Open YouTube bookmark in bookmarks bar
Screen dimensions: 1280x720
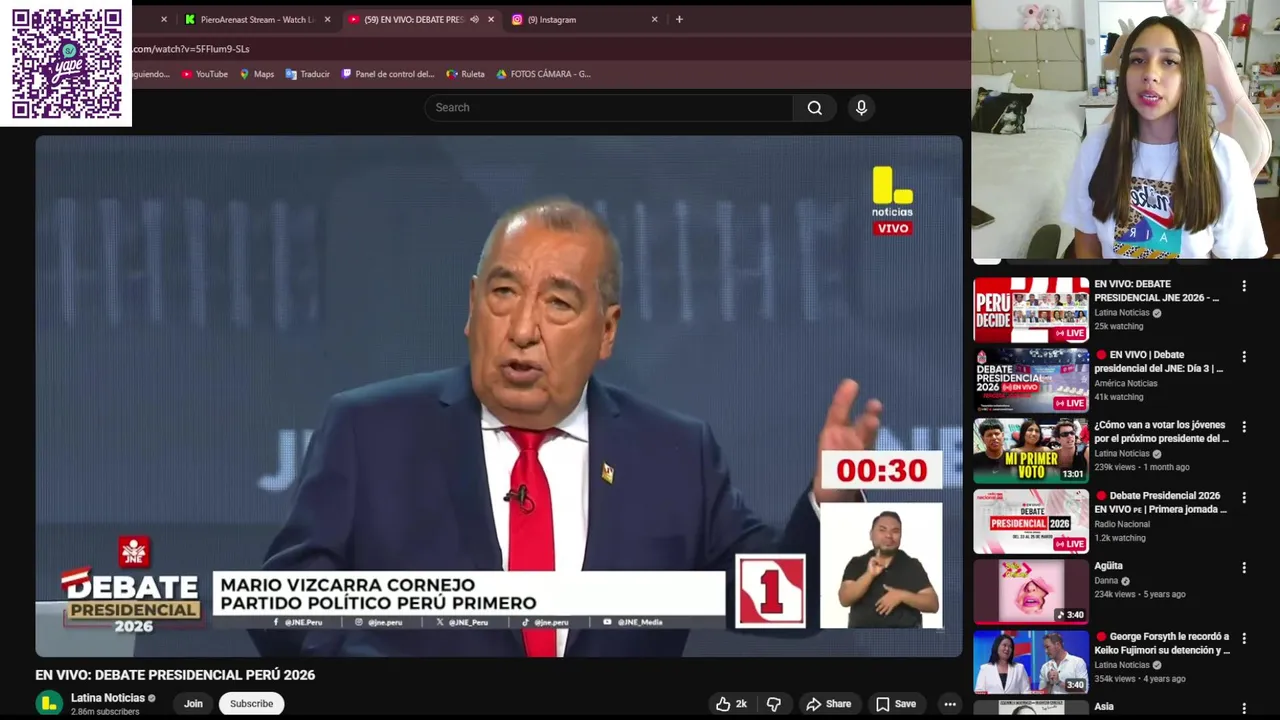pyautogui.click(x=205, y=74)
